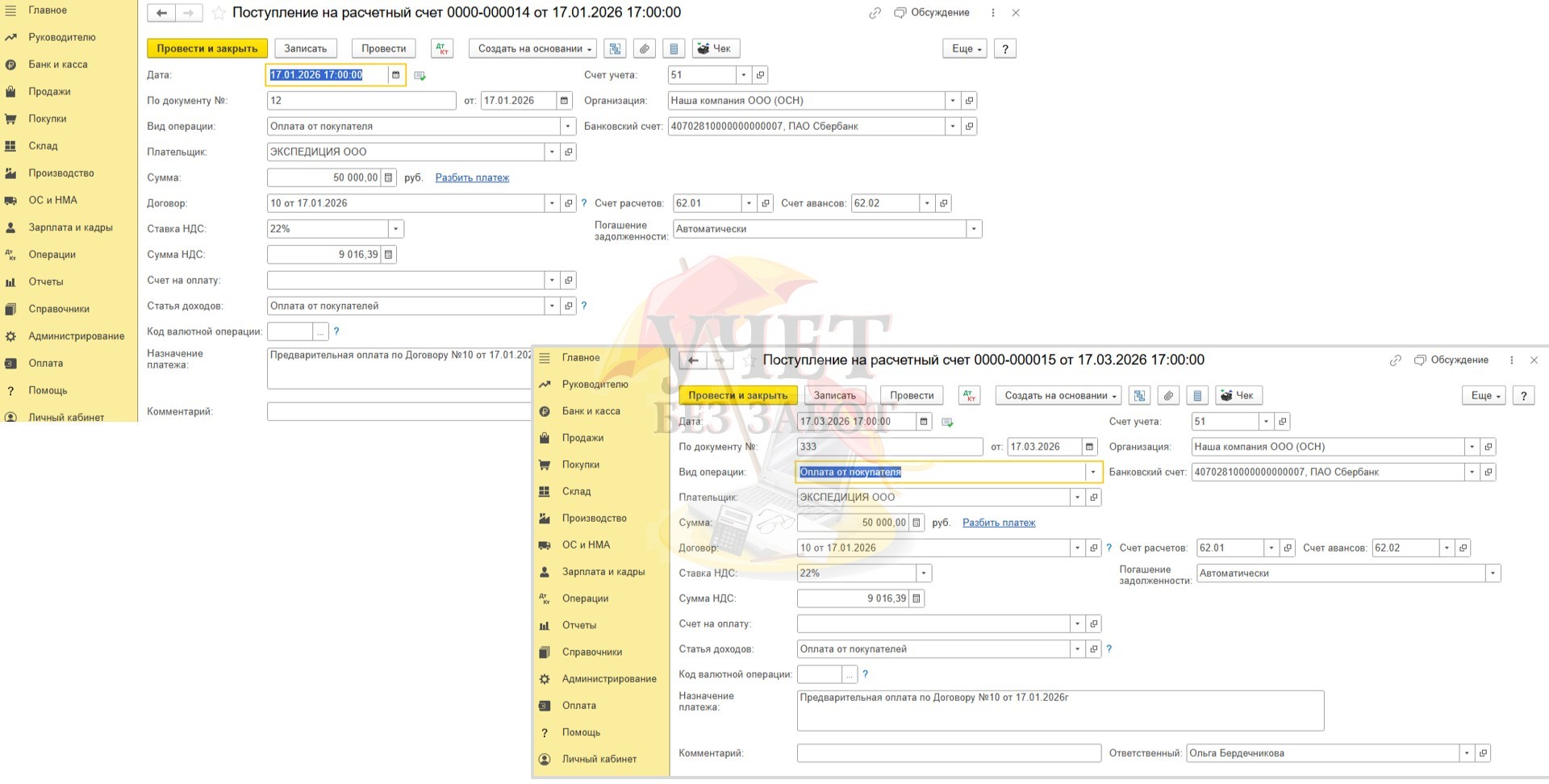The width and height of the screenshot is (1549, 784).
Task: Open calendar picker beside Дата 17.01.2026 17:00:00
Action: click(395, 75)
